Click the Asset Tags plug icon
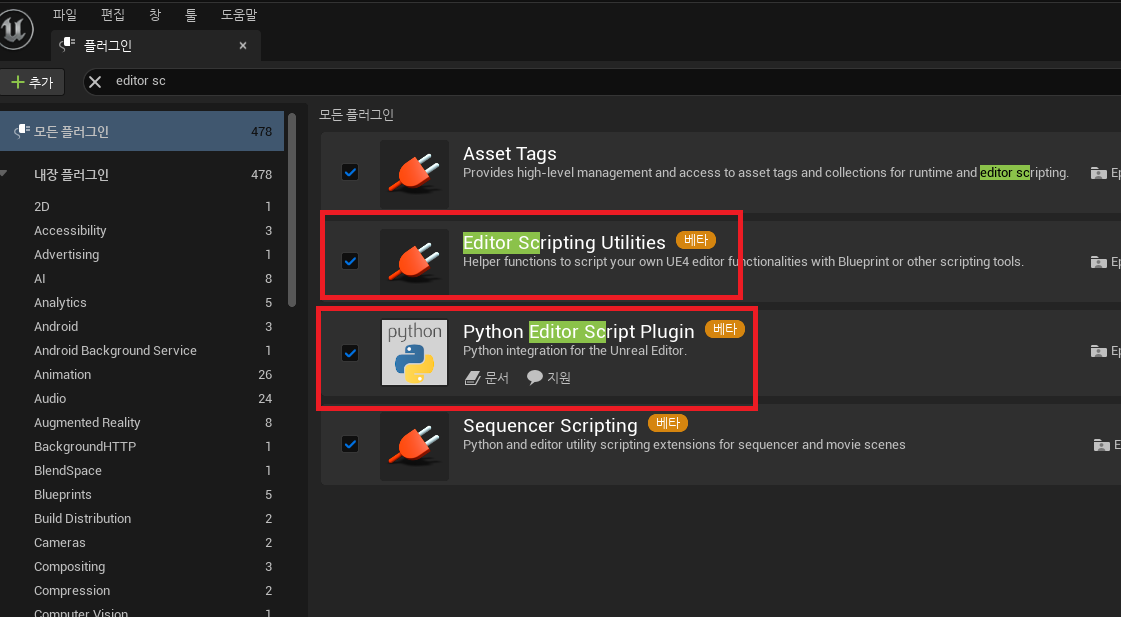Screen dimensions: 1121x617 tap(415, 173)
